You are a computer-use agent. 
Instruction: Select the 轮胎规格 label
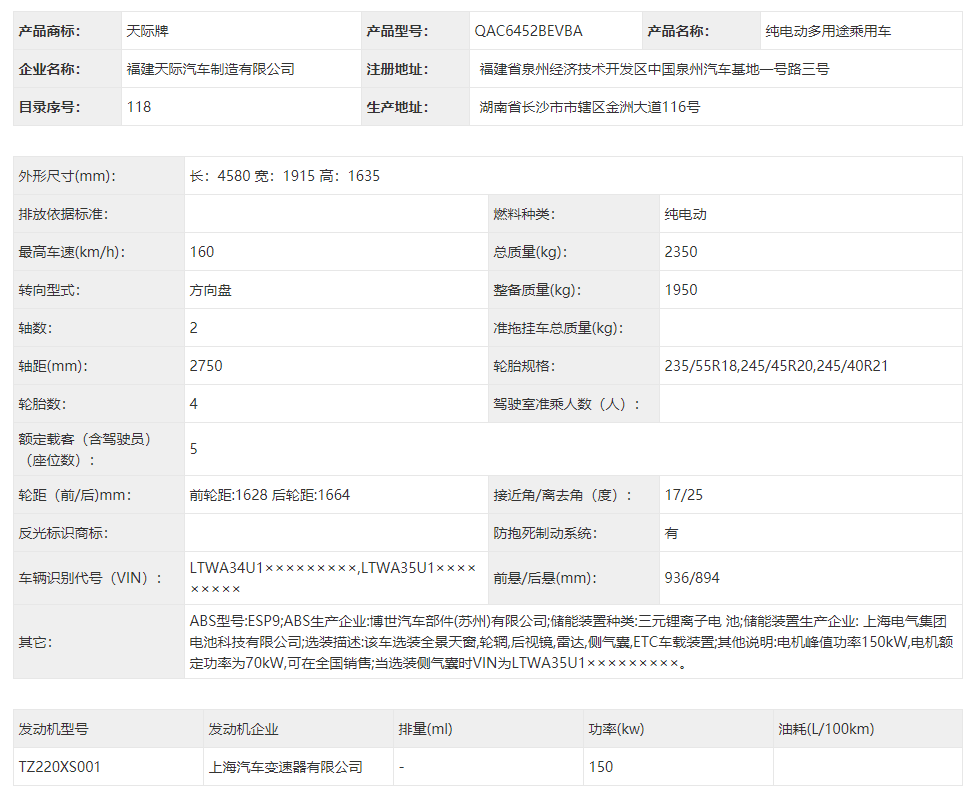tap(524, 366)
